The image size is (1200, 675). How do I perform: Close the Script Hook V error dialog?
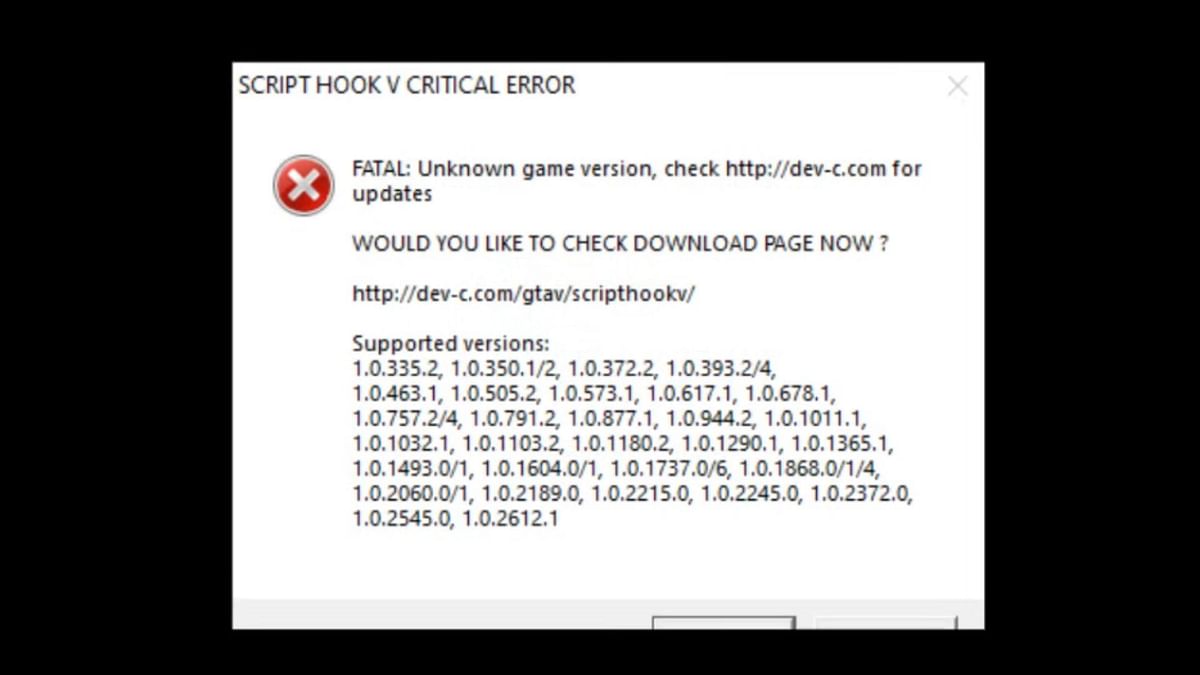click(958, 87)
